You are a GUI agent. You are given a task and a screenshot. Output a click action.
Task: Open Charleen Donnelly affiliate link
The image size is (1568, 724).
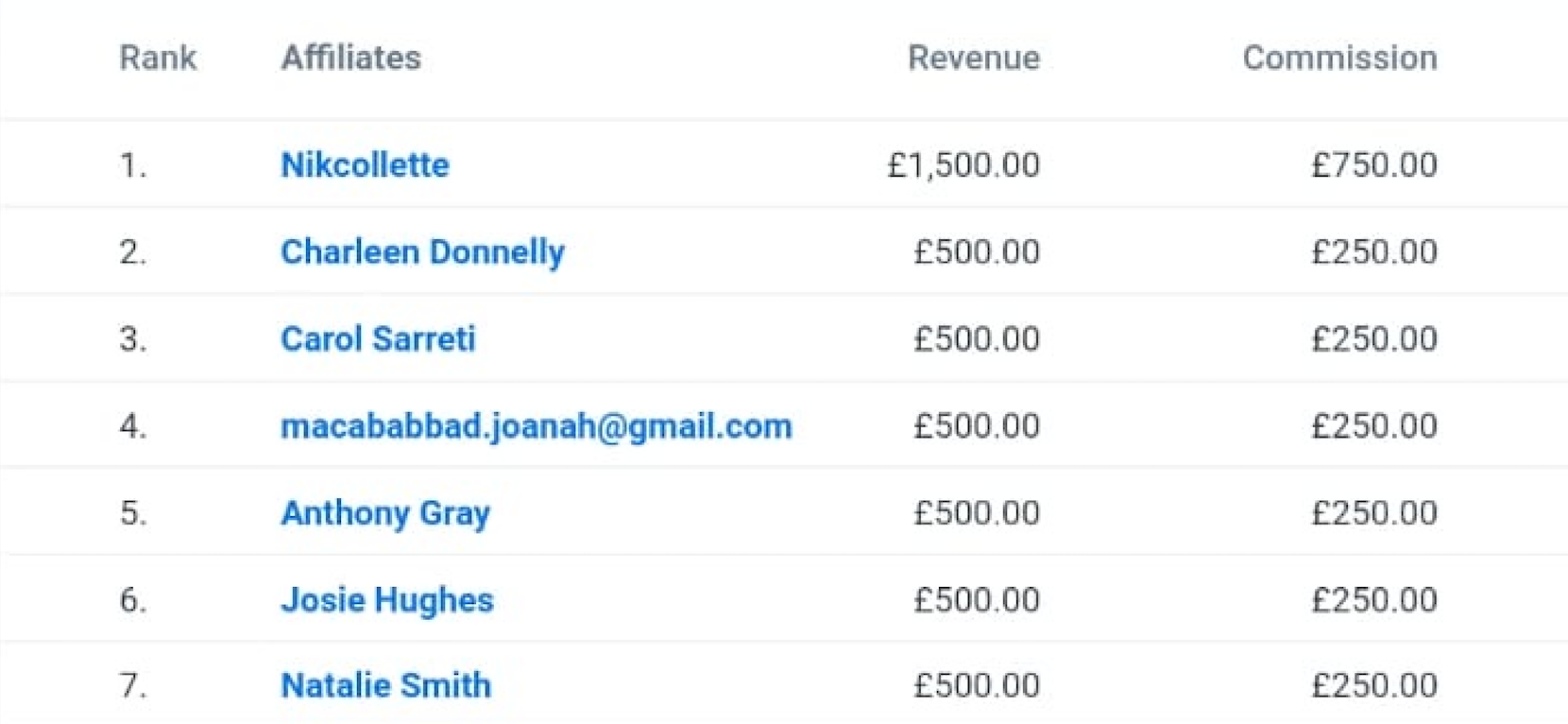pos(422,251)
